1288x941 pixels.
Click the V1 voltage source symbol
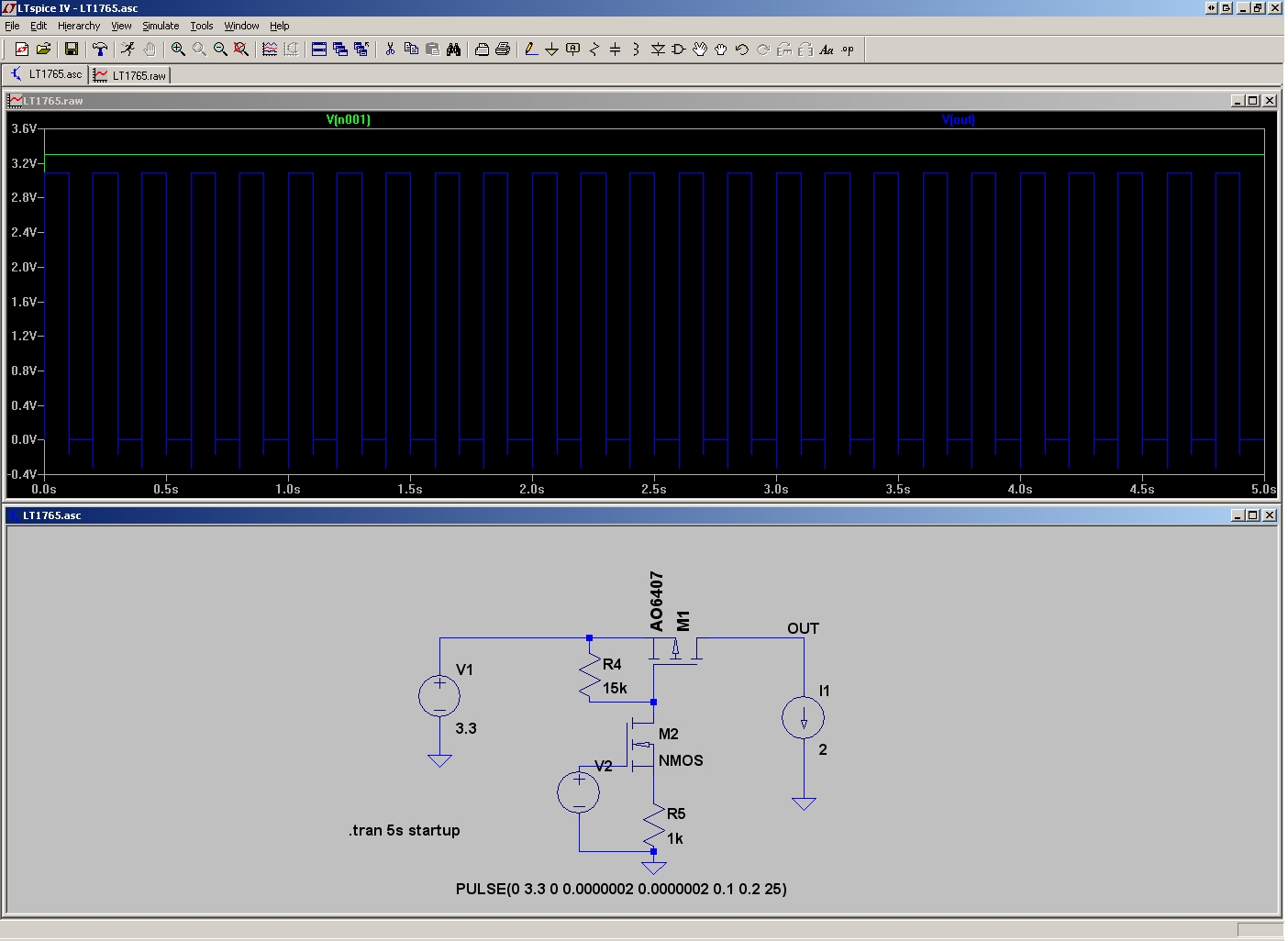point(439,696)
